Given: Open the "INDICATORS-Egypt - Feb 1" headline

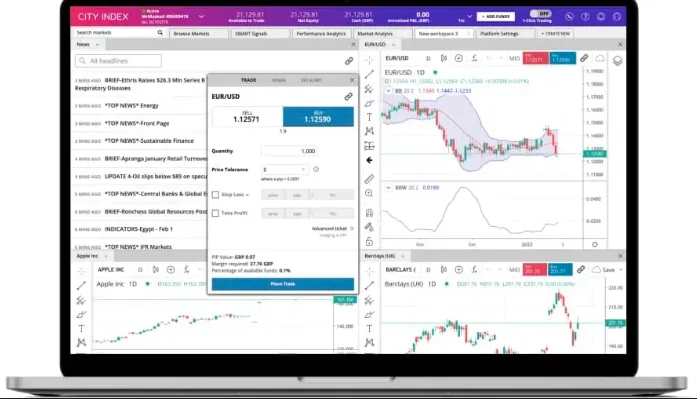Looking at the screenshot, I should (139, 229).
